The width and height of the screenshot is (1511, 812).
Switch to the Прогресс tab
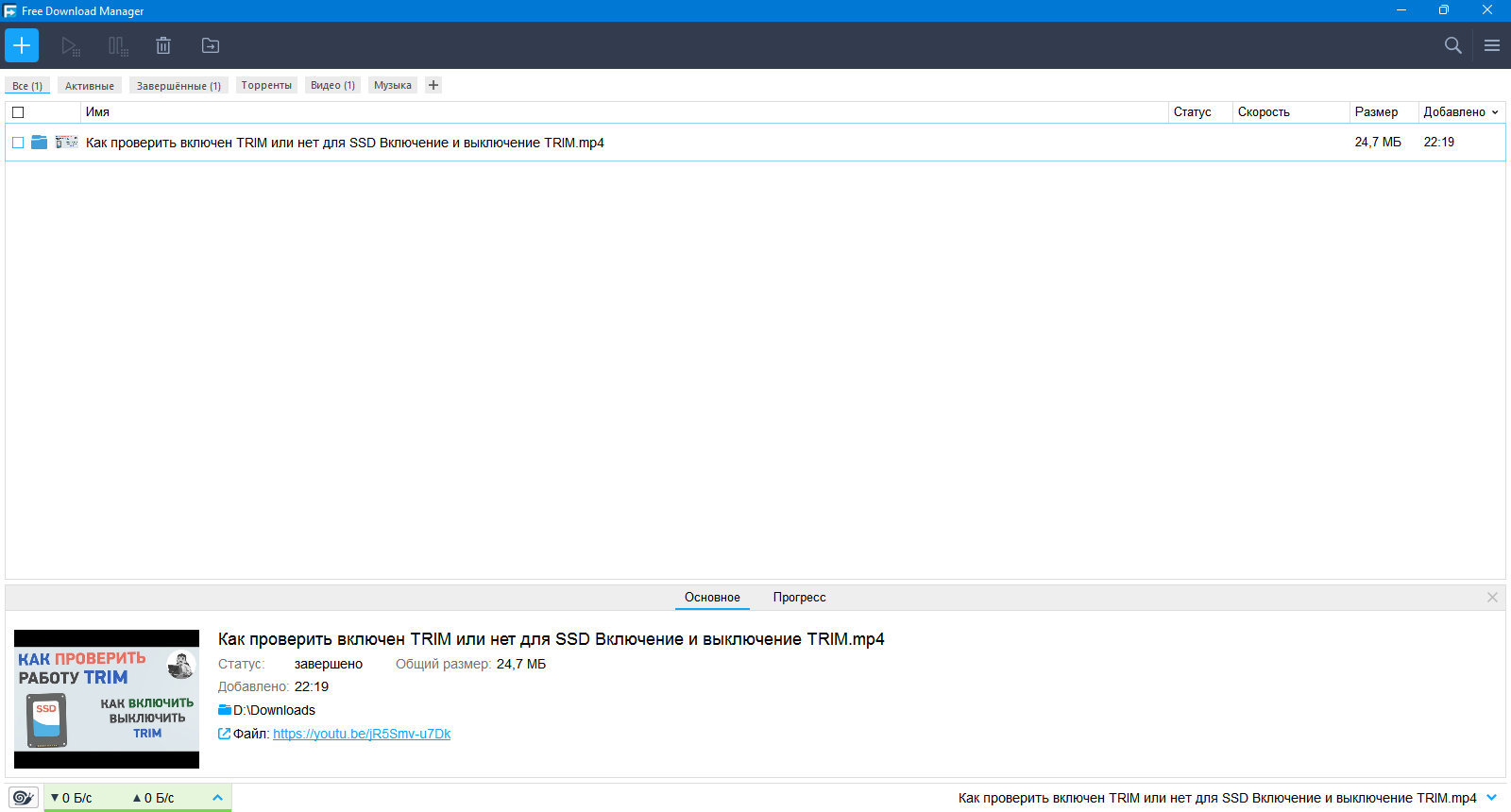click(799, 598)
